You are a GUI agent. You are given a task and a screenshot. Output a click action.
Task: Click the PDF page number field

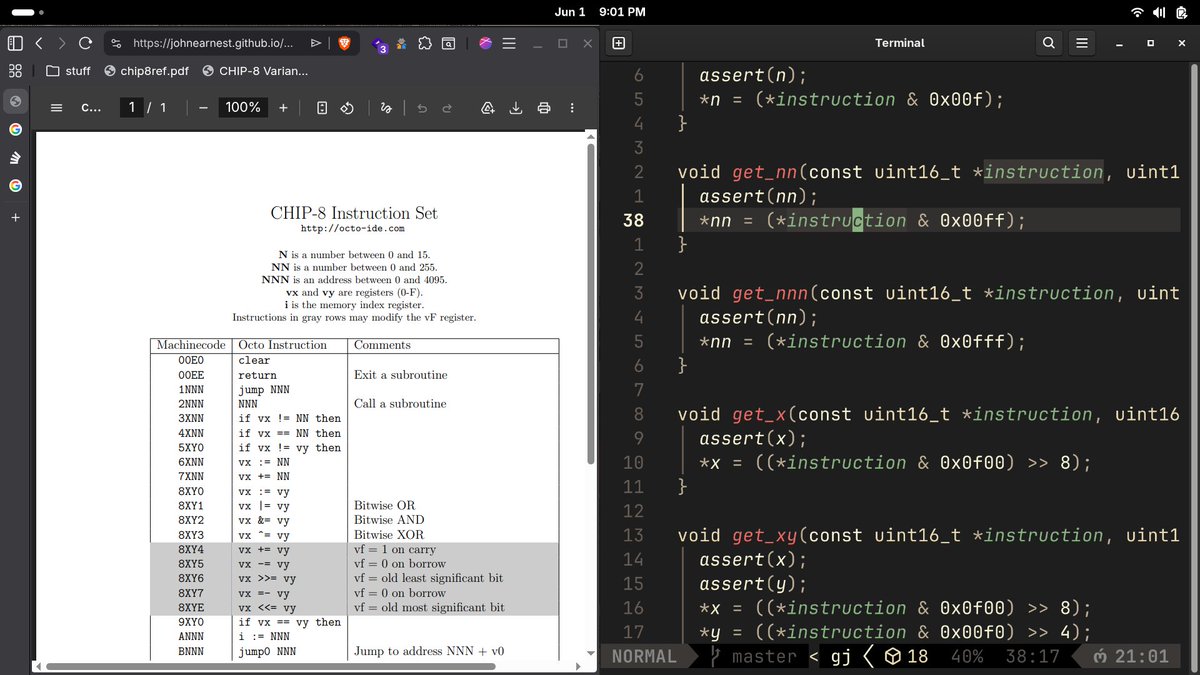pyautogui.click(x=131, y=108)
